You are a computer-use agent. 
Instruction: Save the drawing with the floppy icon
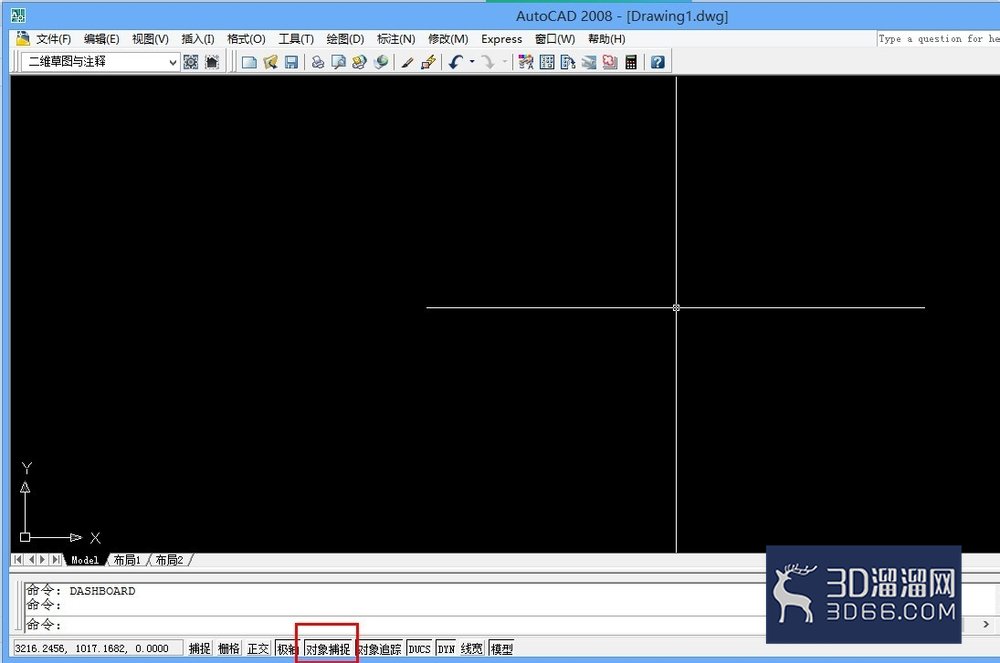point(291,62)
